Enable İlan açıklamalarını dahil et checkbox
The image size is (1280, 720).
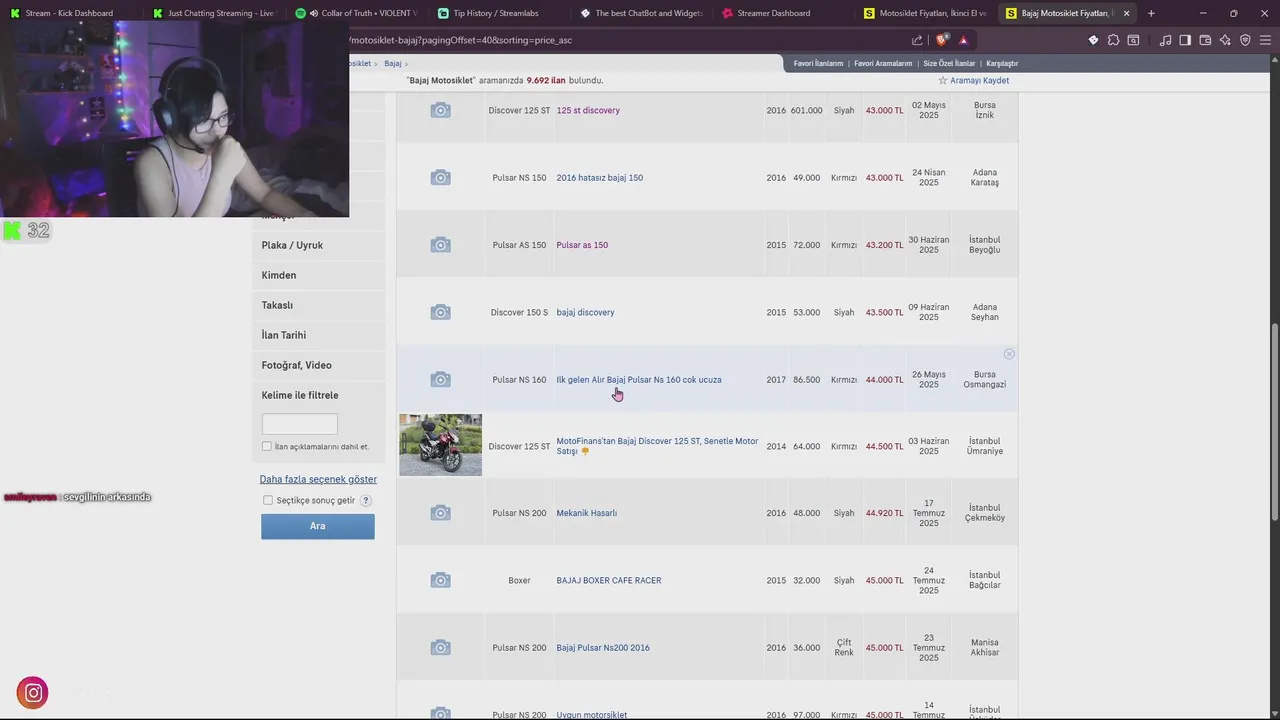pyautogui.click(x=267, y=446)
